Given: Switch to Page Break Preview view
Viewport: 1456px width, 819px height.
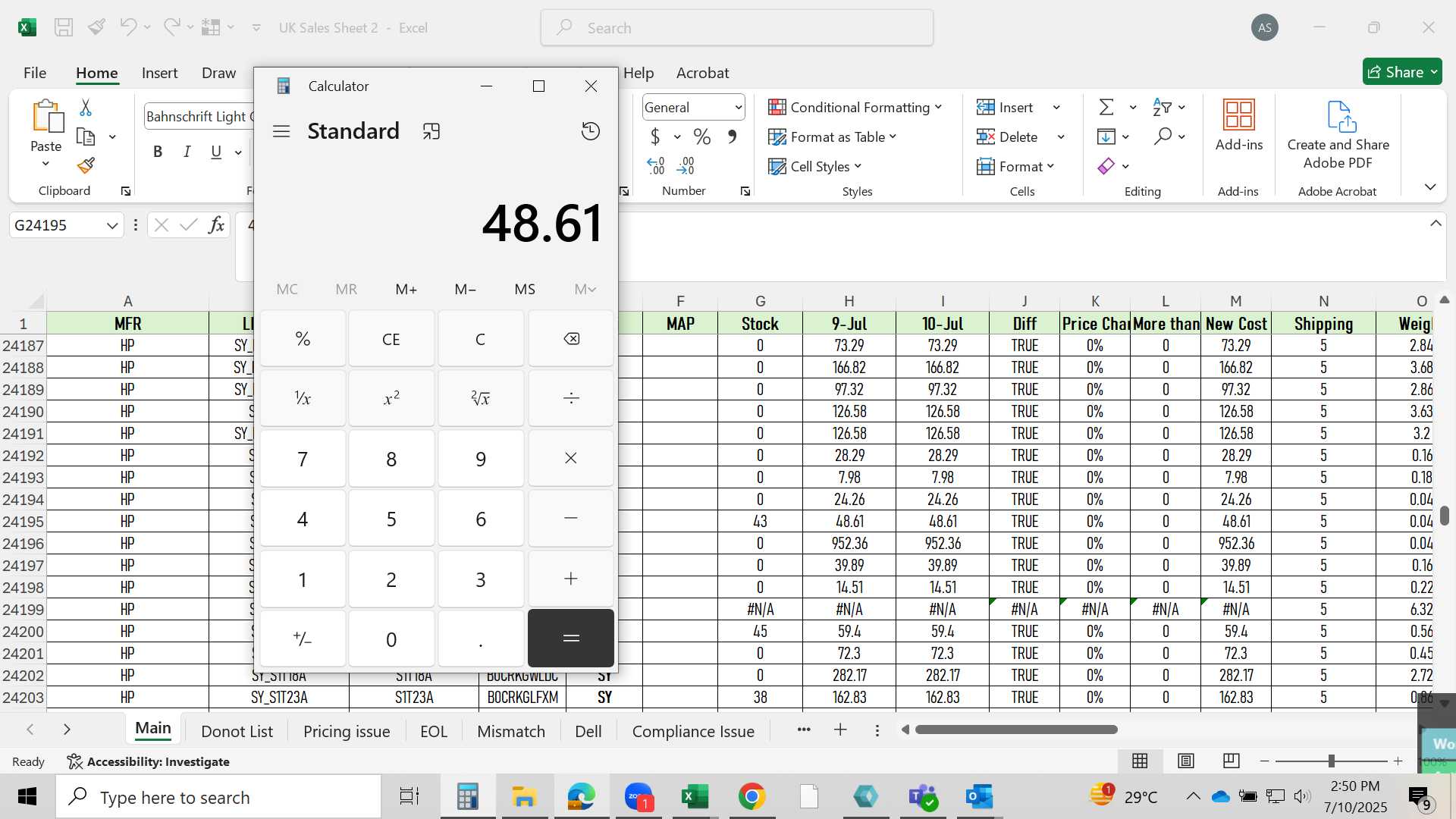Looking at the screenshot, I should pyautogui.click(x=1232, y=761).
